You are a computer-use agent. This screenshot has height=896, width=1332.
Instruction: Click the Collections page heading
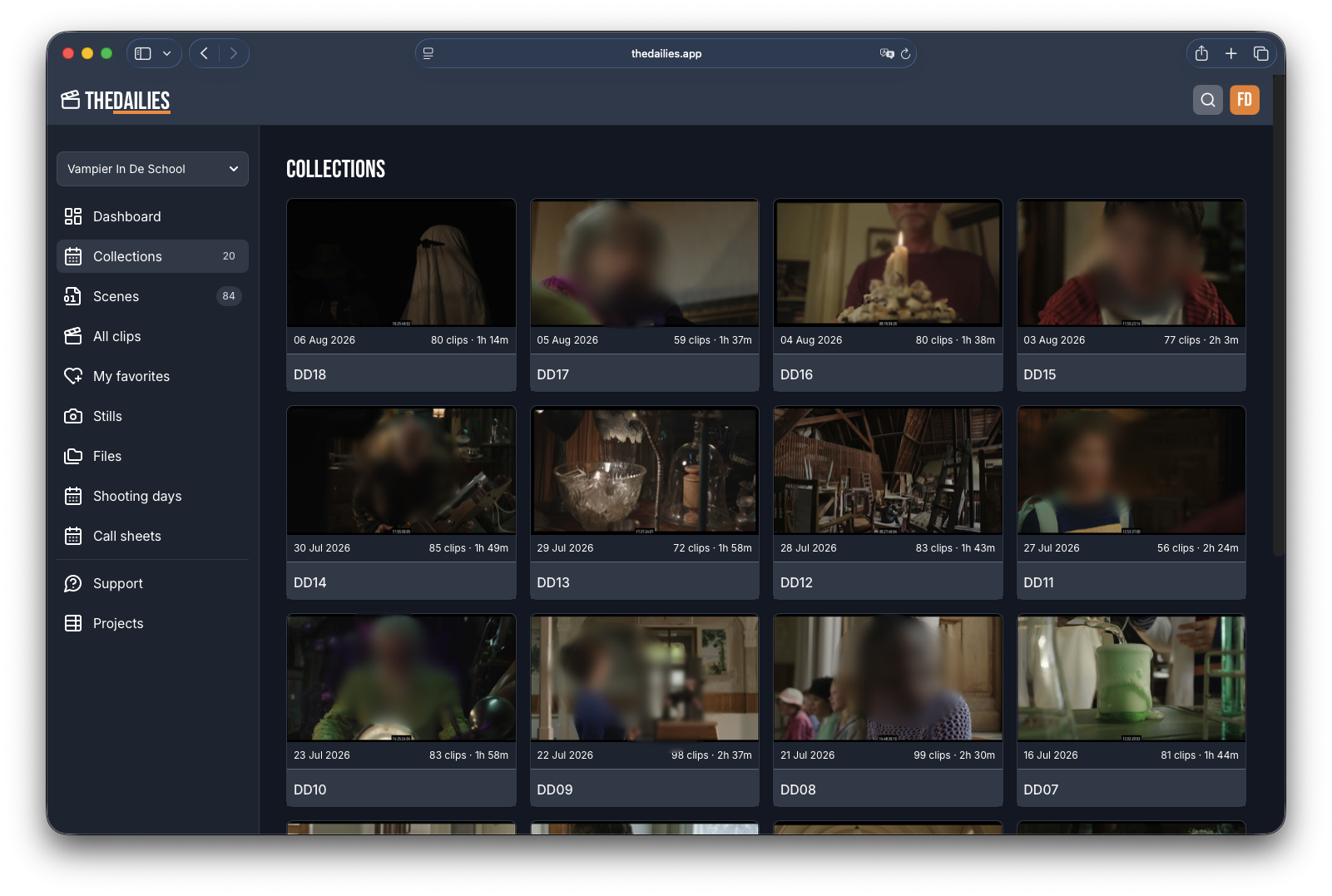point(336,169)
